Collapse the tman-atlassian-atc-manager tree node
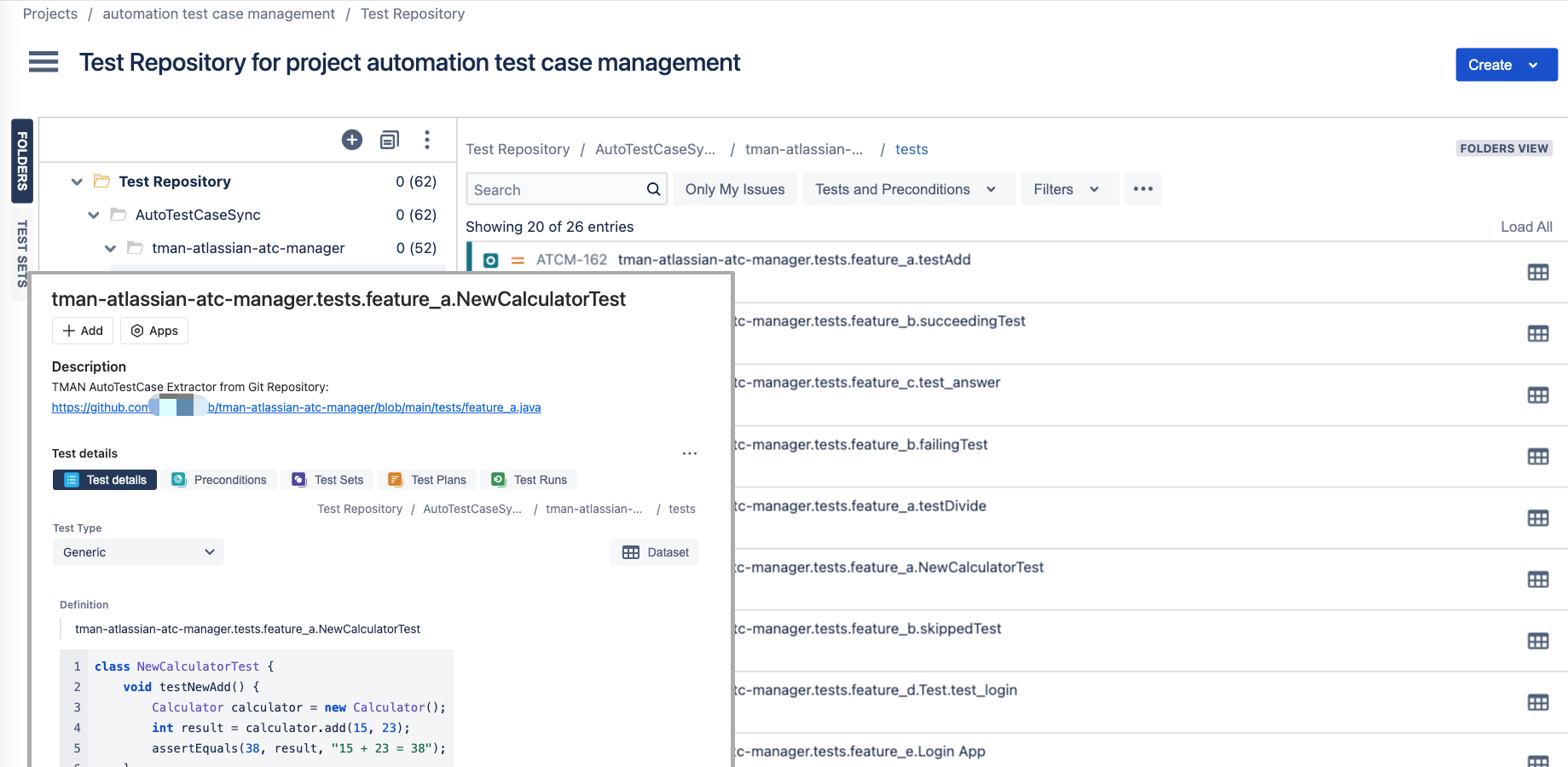The image size is (1568, 767). pyautogui.click(x=110, y=248)
